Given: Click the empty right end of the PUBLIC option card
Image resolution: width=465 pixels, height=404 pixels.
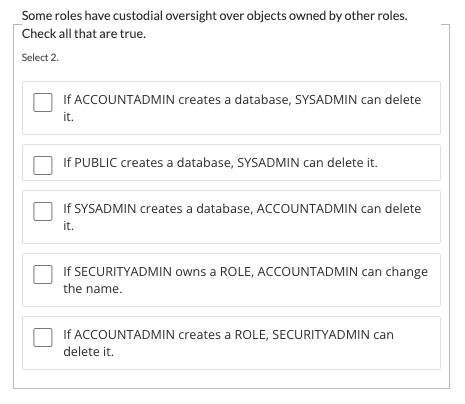Looking at the screenshot, I should click(x=409, y=163).
